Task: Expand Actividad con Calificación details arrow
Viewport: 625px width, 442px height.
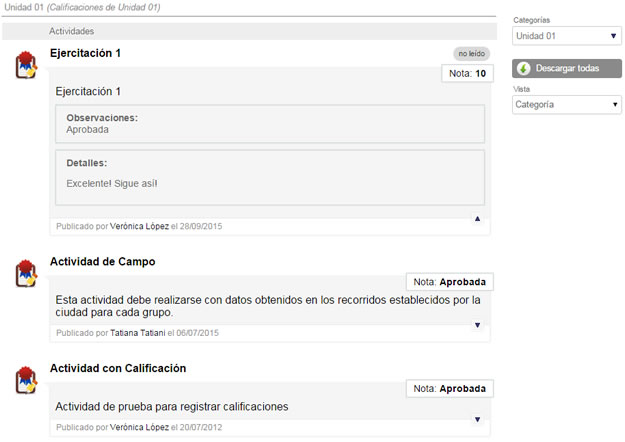Action: [x=478, y=419]
